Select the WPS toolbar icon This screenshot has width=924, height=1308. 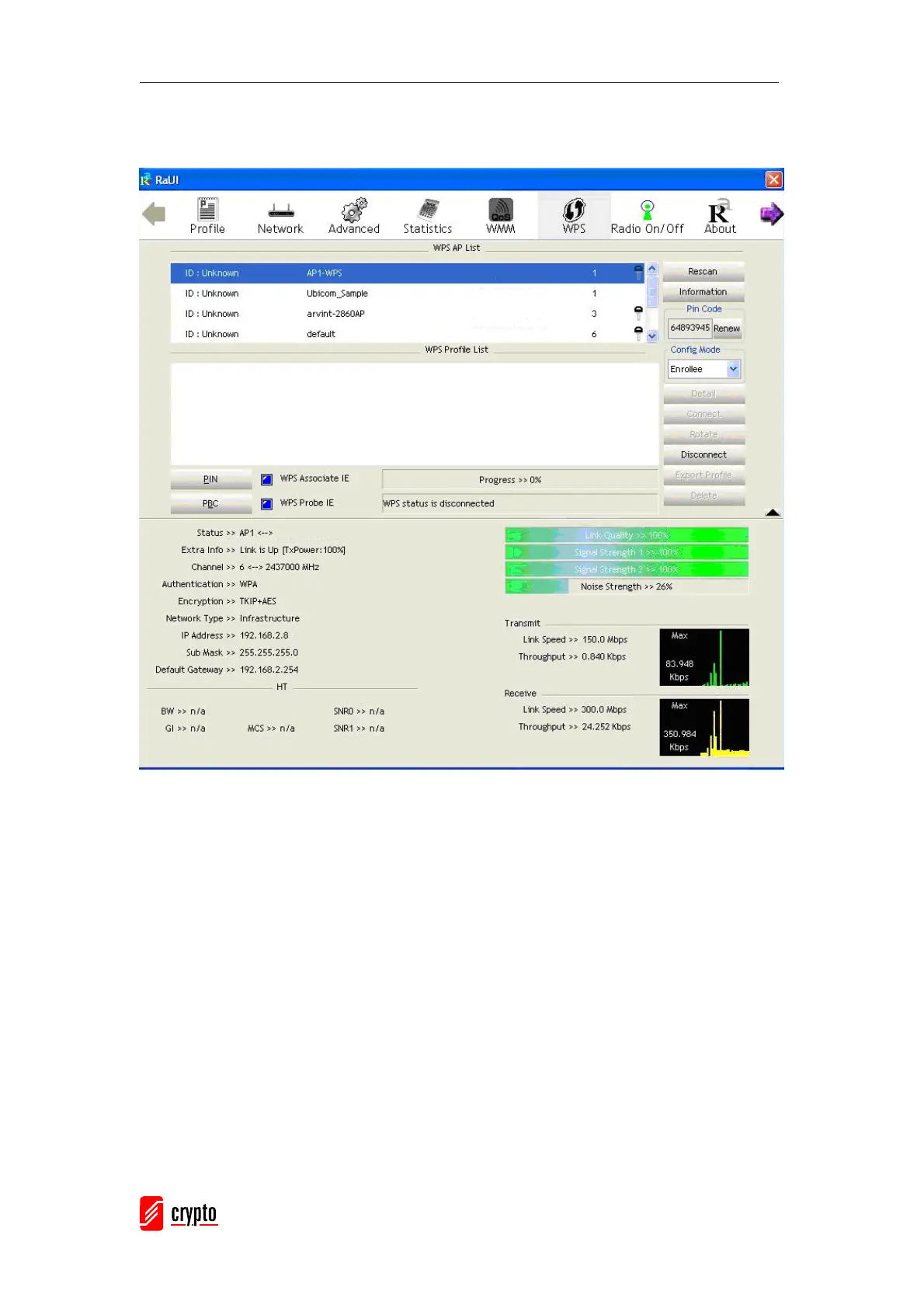(574, 215)
